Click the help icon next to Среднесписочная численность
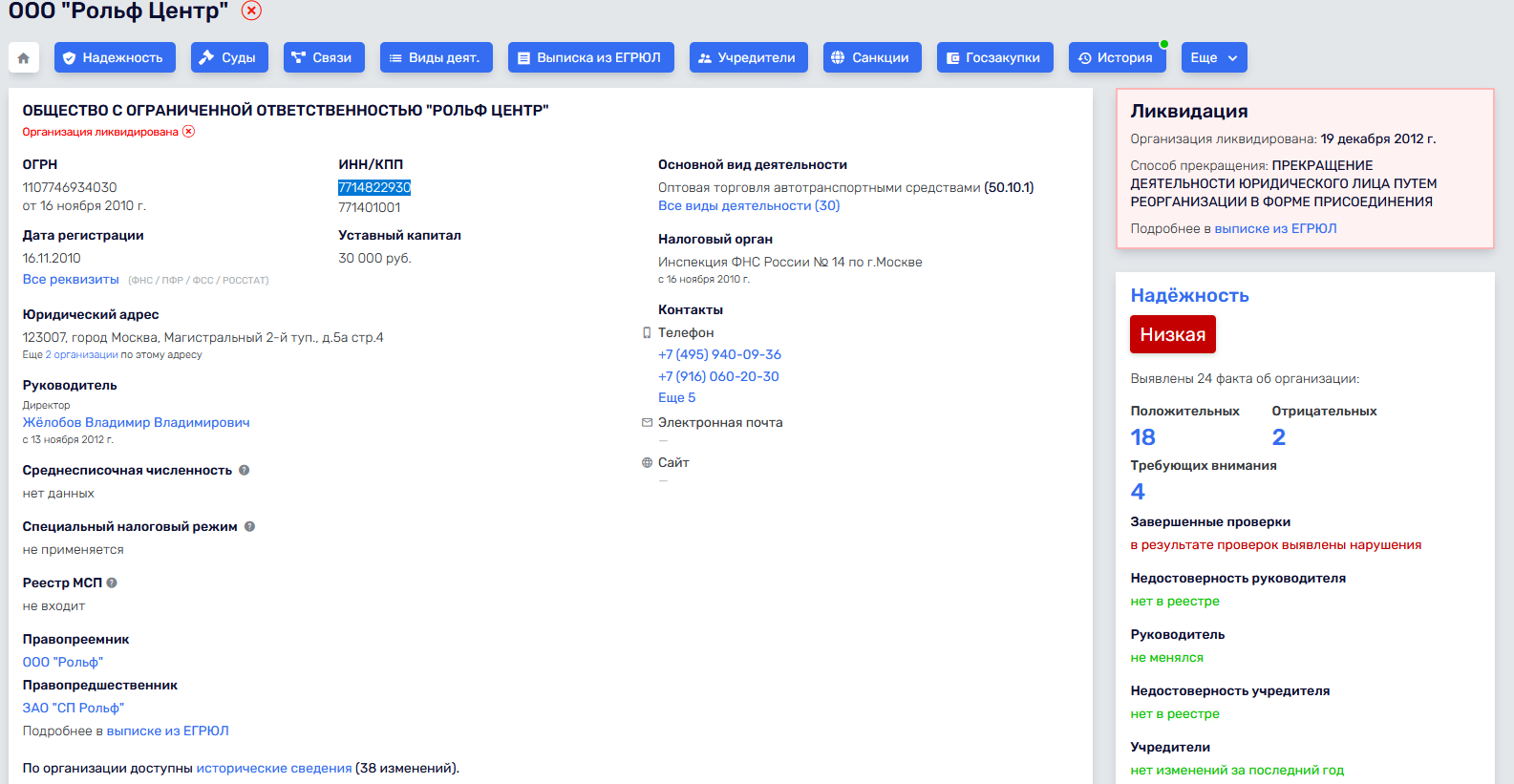The height and width of the screenshot is (784, 1514). pyautogui.click(x=245, y=470)
